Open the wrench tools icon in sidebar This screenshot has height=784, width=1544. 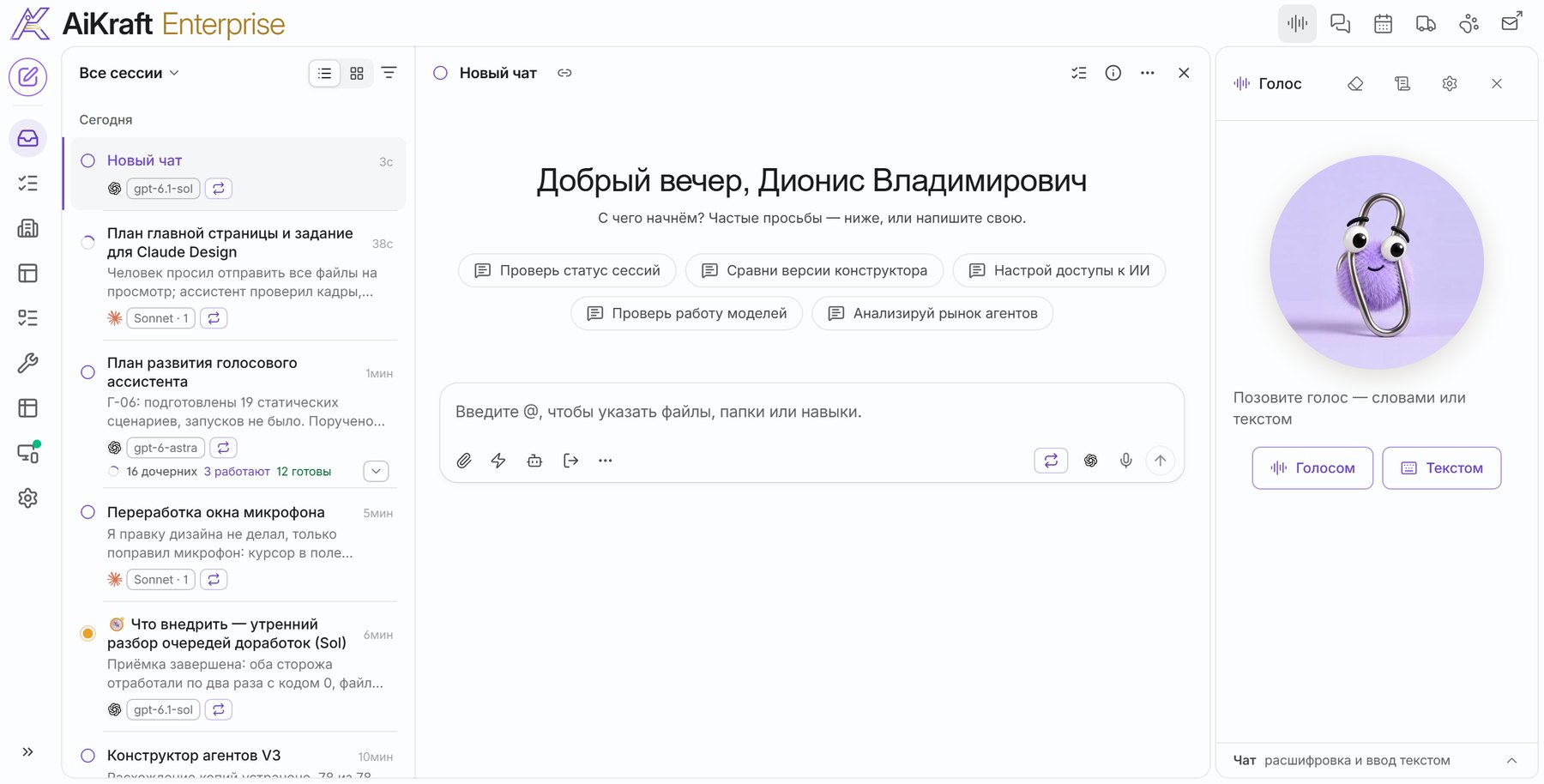(28, 363)
